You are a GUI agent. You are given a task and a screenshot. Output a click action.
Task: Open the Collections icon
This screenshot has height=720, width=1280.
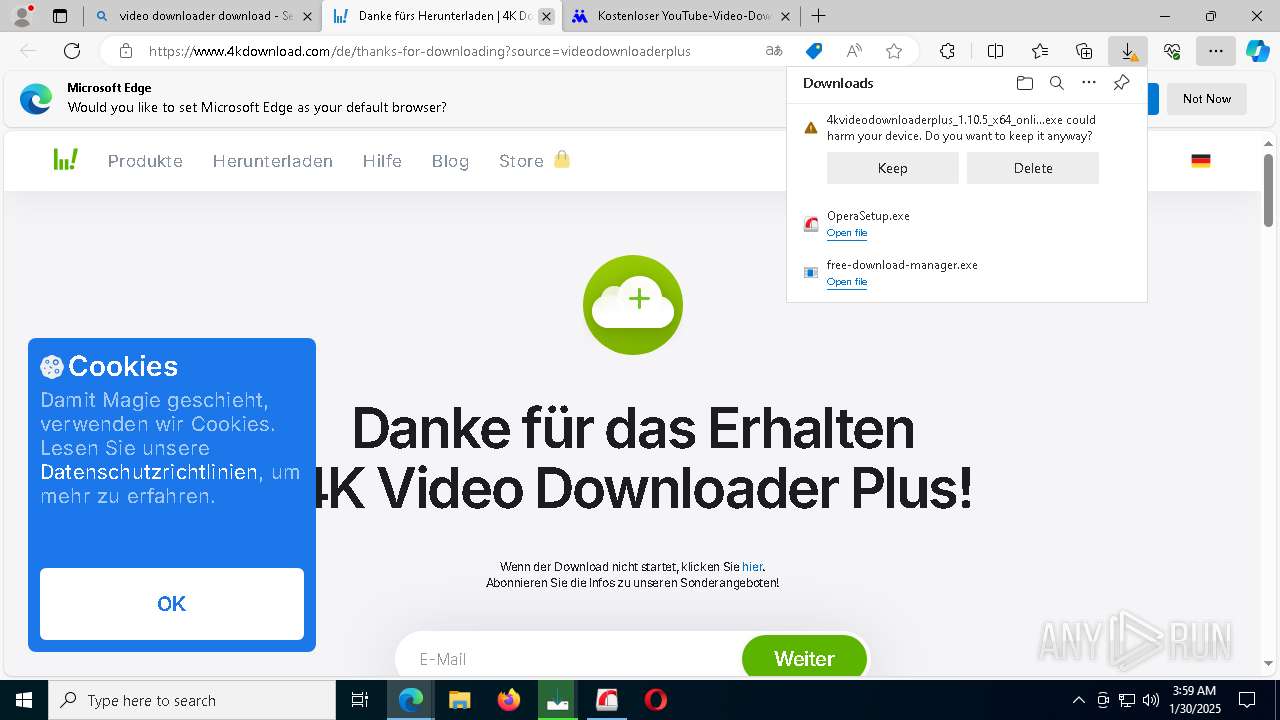coord(1084,51)
